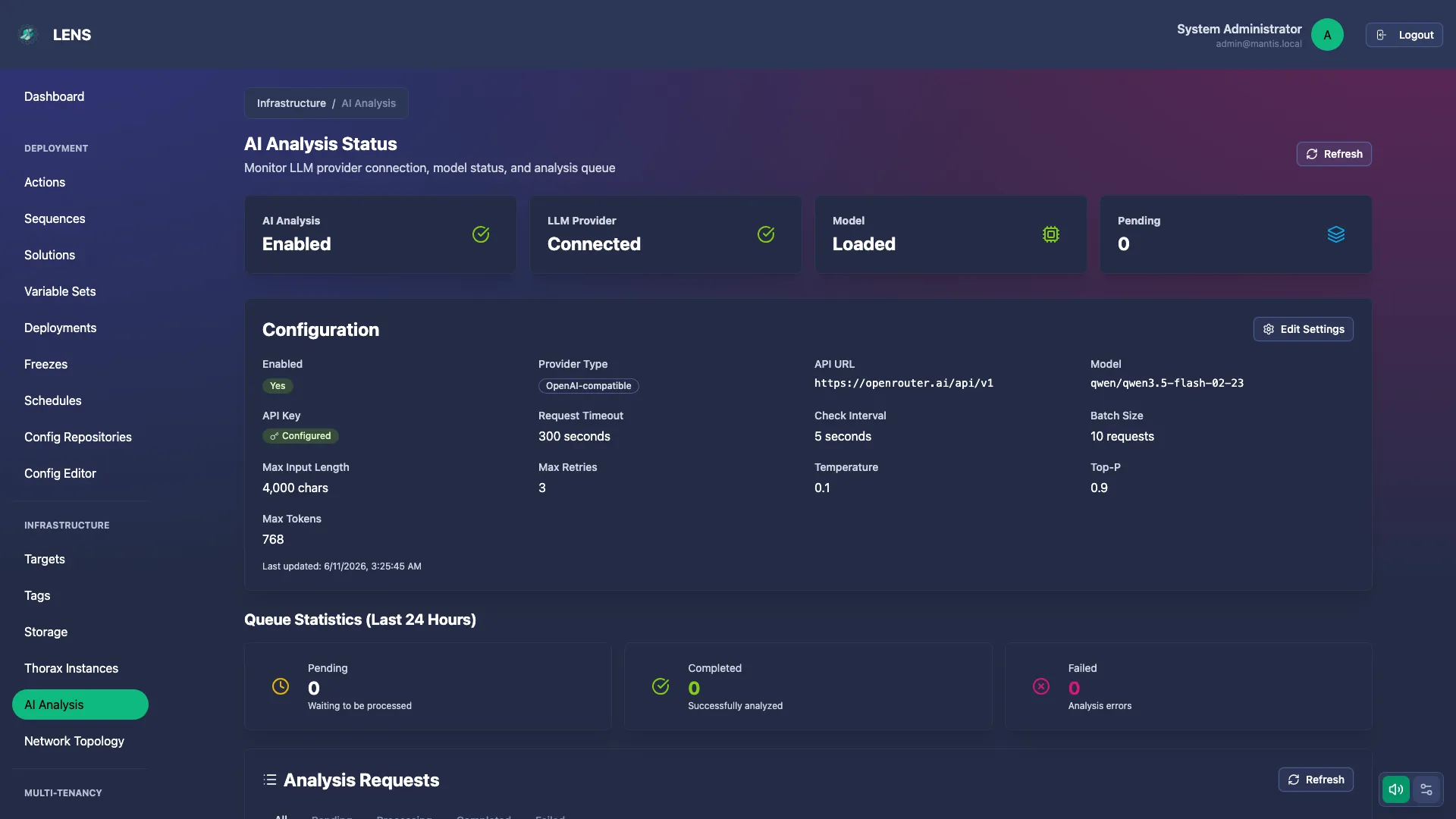Image resolution: width=1456 pixels, height=819 pixels.
Task: Open Edit Settings for Configuration
Action: [x=1303, y=329]
